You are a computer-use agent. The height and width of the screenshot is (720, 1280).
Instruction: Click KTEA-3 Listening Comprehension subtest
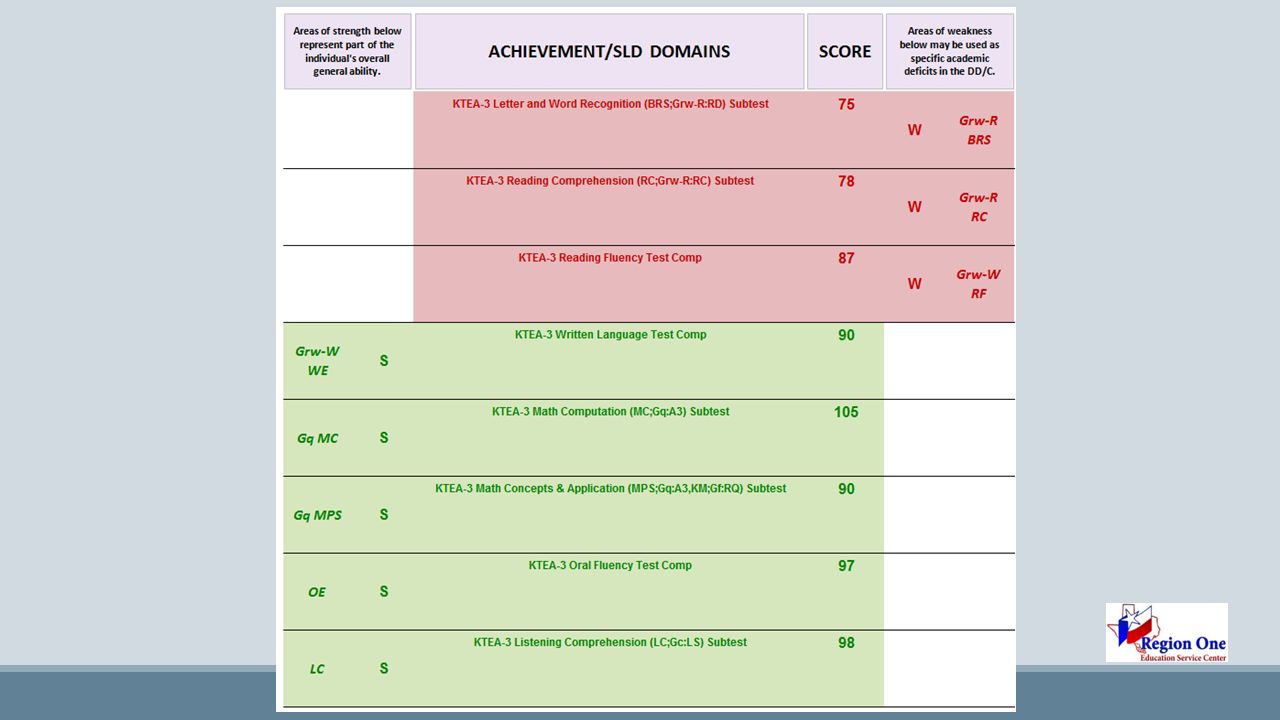coord(610,643)
